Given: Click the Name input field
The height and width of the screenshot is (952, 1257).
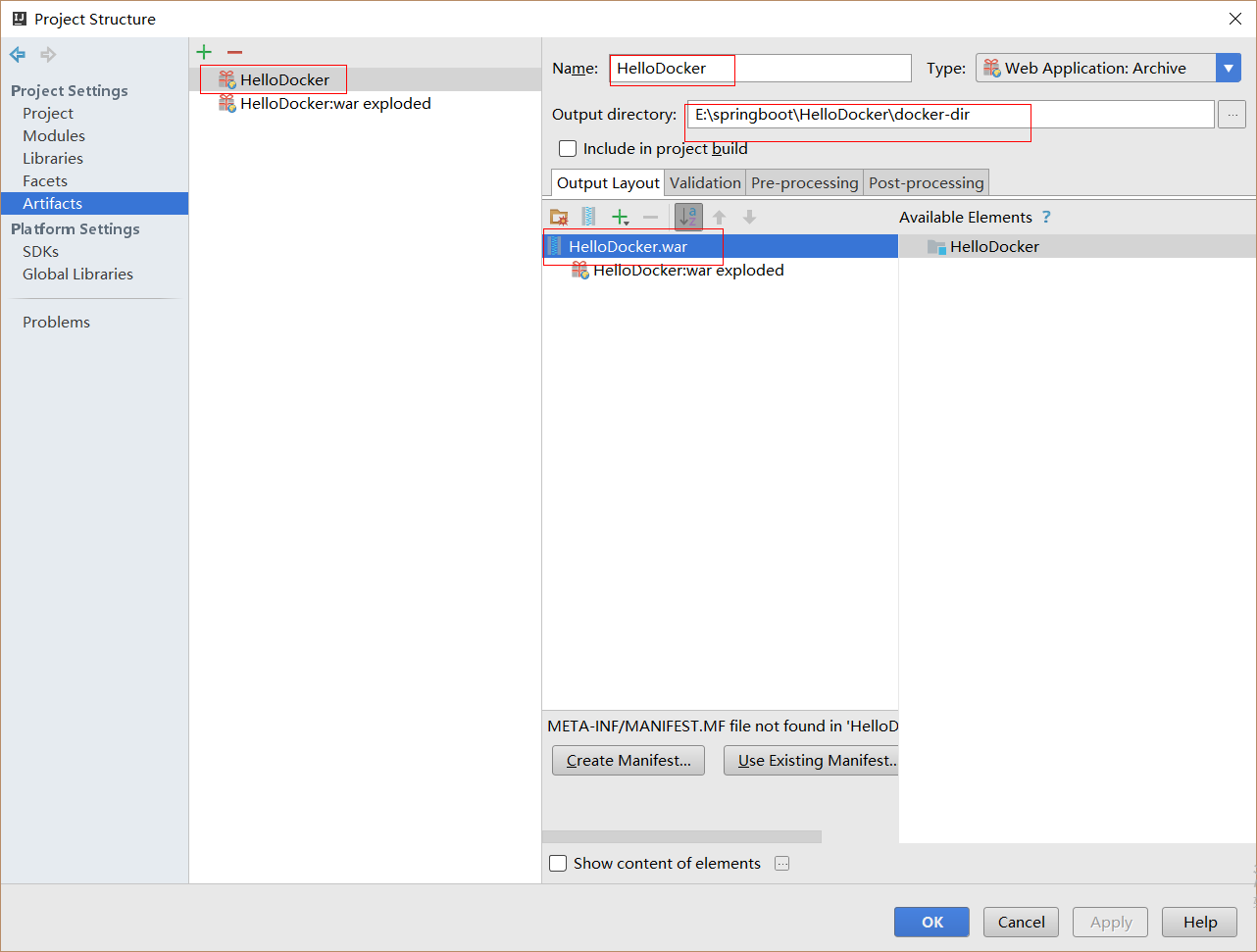Looking at the screenshot, I should tap(761, 68).
